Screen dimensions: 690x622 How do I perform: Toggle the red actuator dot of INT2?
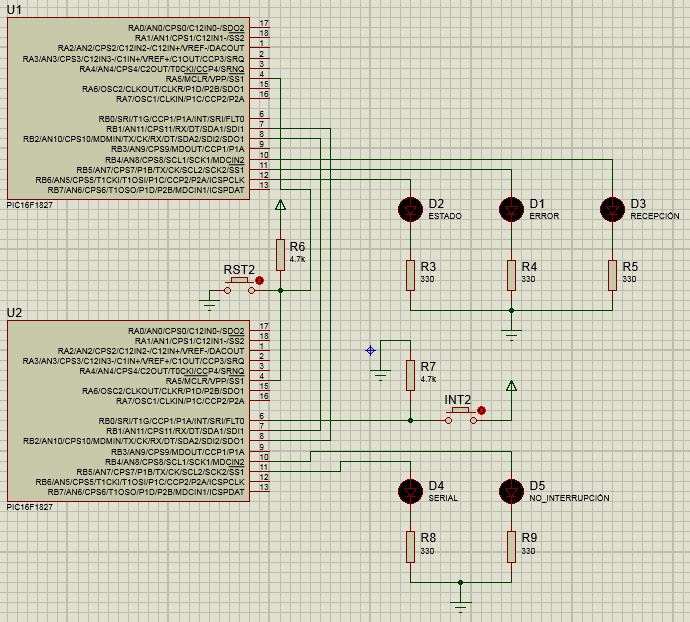pos(481,410)
